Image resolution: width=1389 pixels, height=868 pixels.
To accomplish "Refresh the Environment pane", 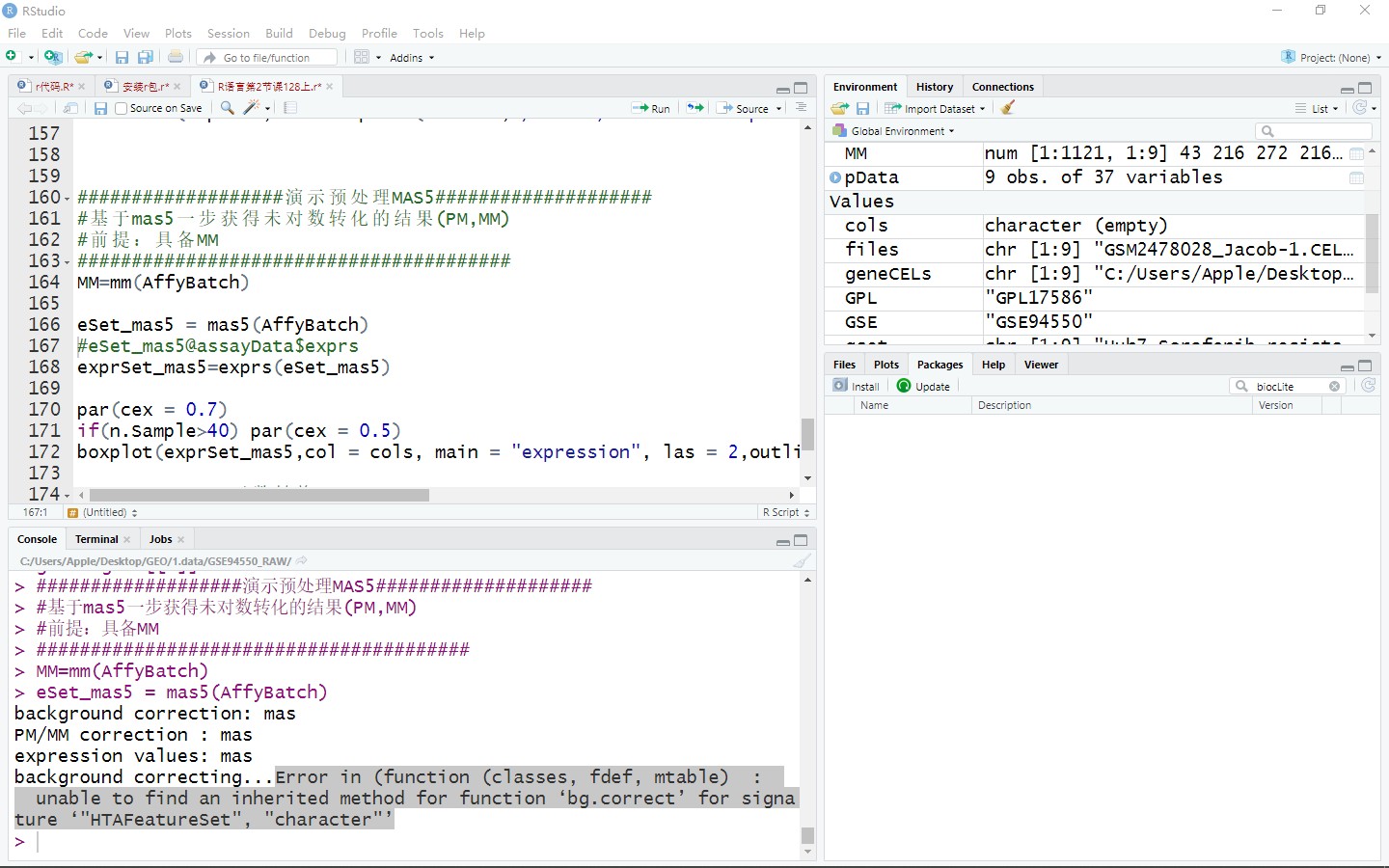I will point(1360,108).
